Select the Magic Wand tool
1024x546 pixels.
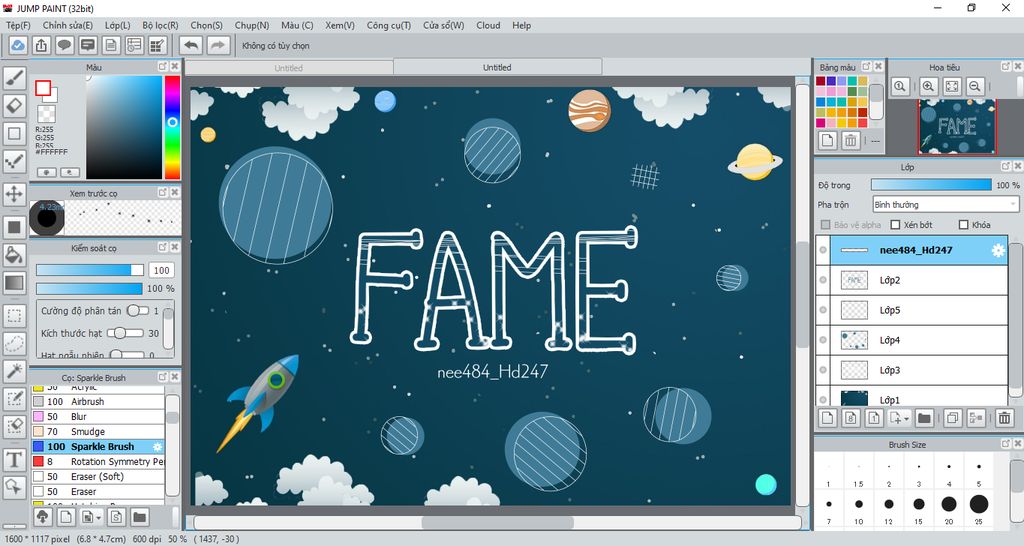(x=14, y=370)
